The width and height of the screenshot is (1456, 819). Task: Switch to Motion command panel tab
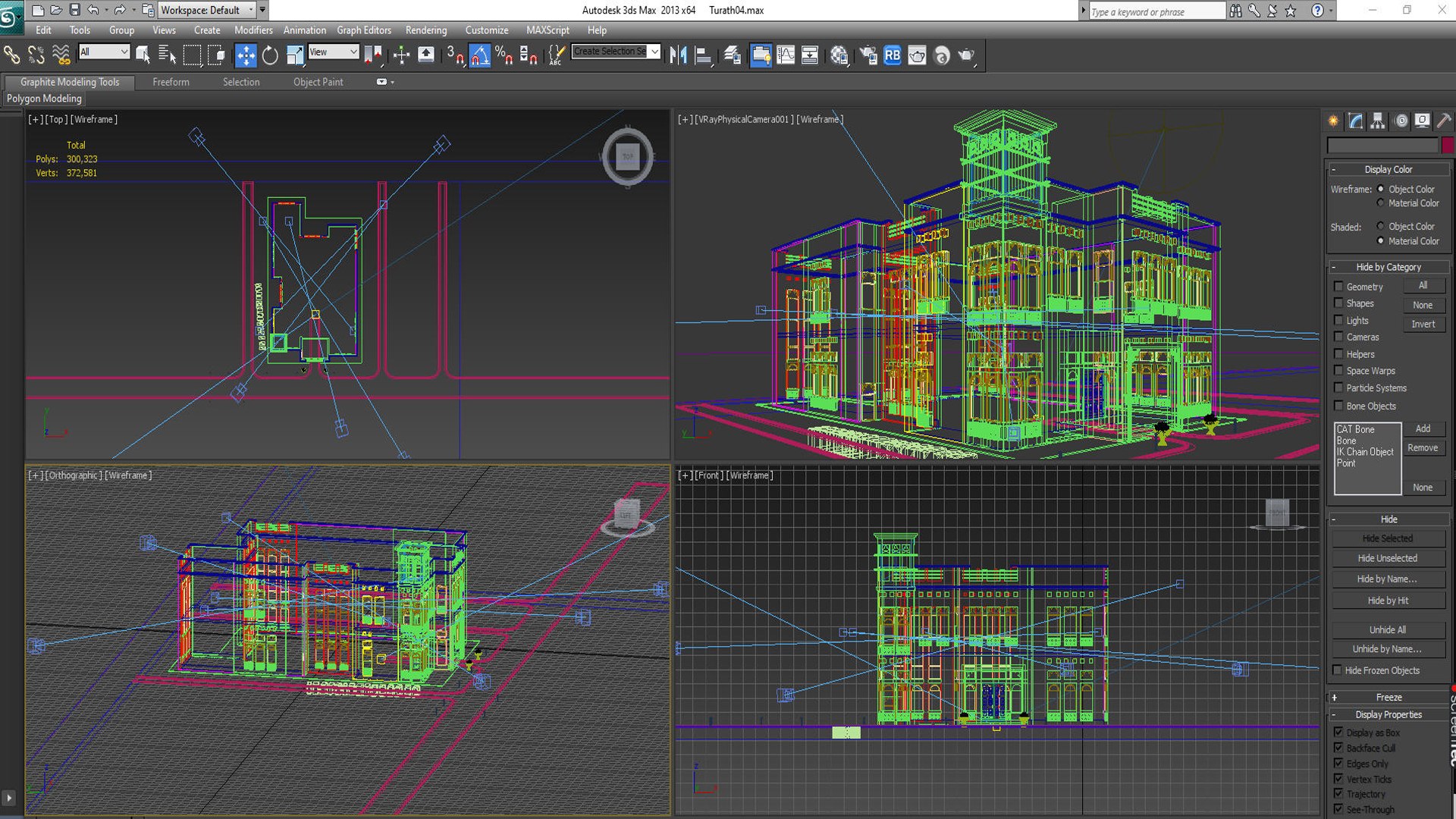tap(1401, 121)
